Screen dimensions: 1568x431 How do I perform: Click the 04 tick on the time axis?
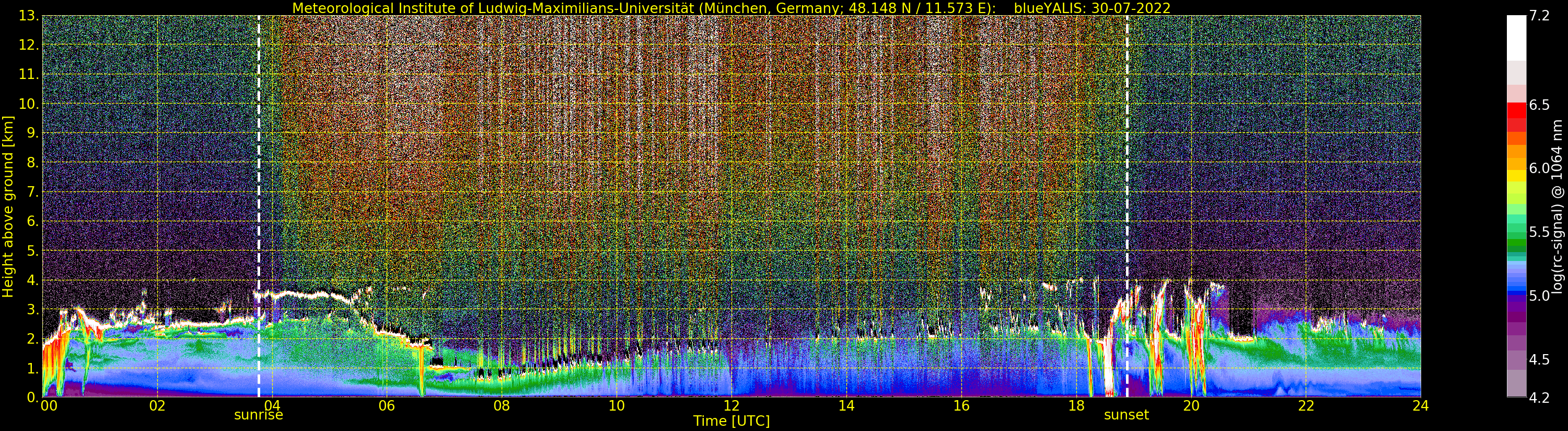click(272, 405)
